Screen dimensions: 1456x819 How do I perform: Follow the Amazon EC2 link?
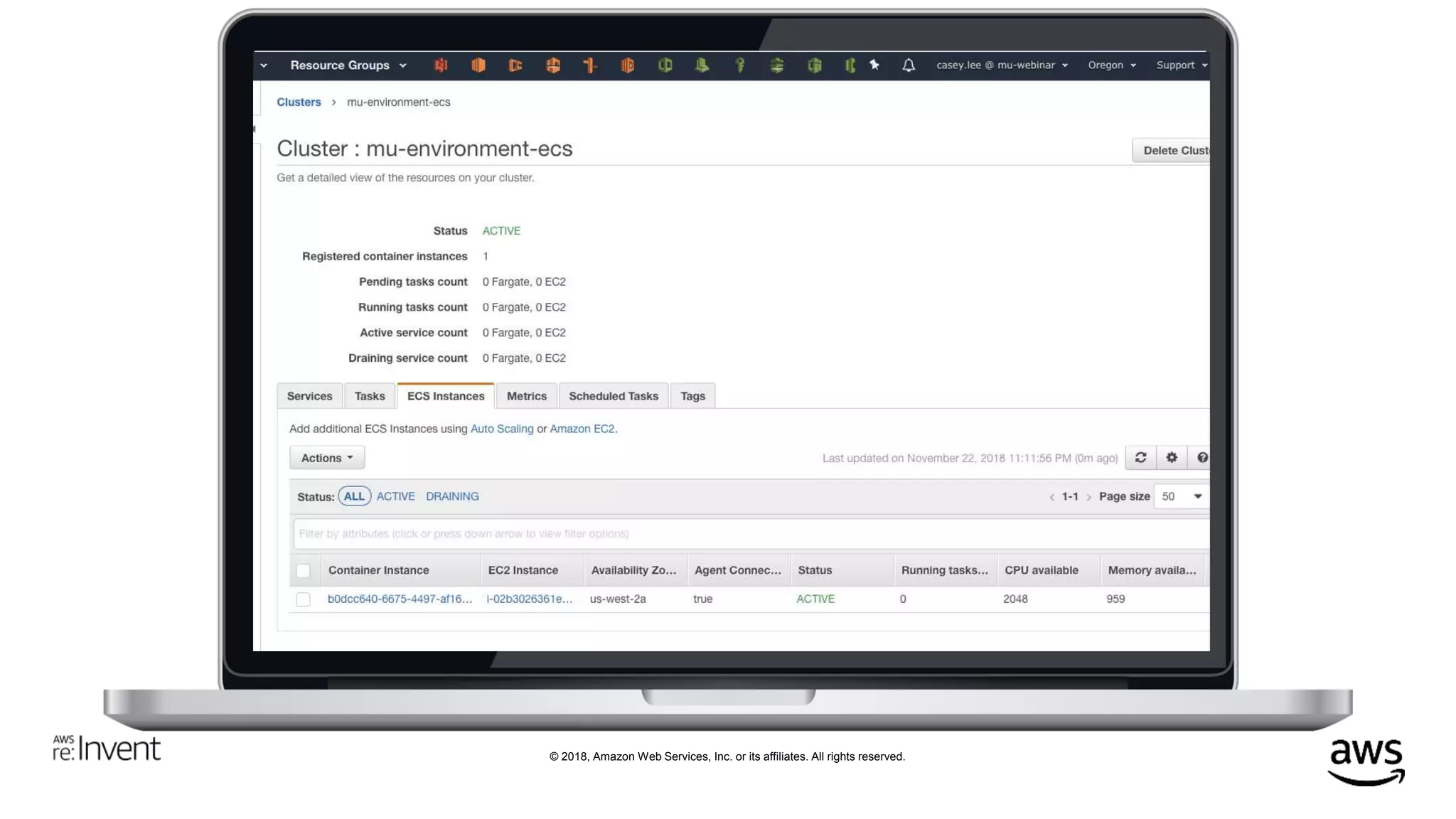[x=582, y=429]
